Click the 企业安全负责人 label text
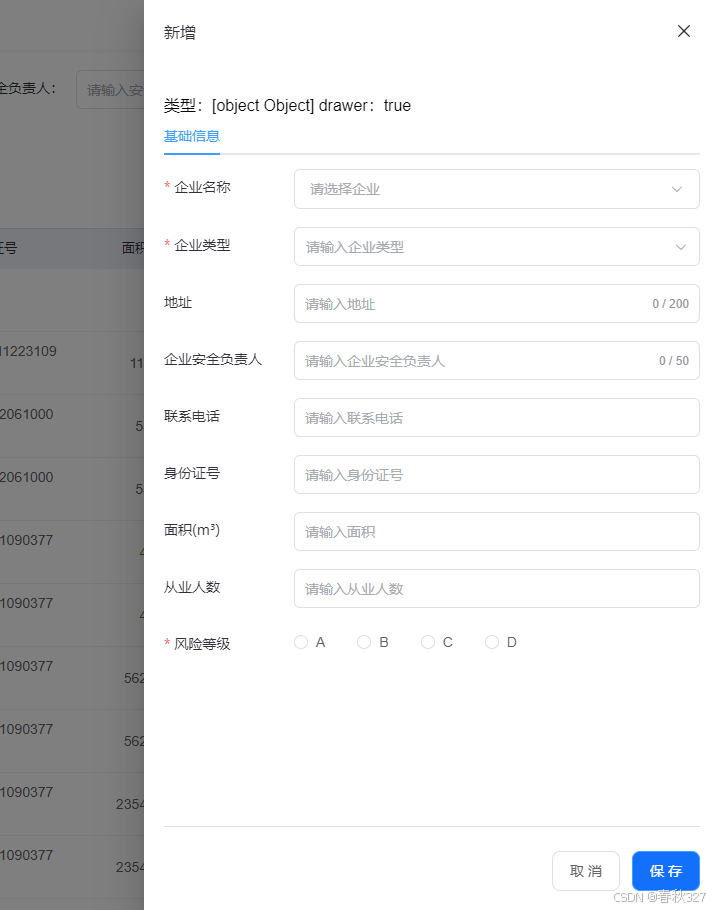Image resolution: width=720 pixels, height=910 pixels. point(212,359)
